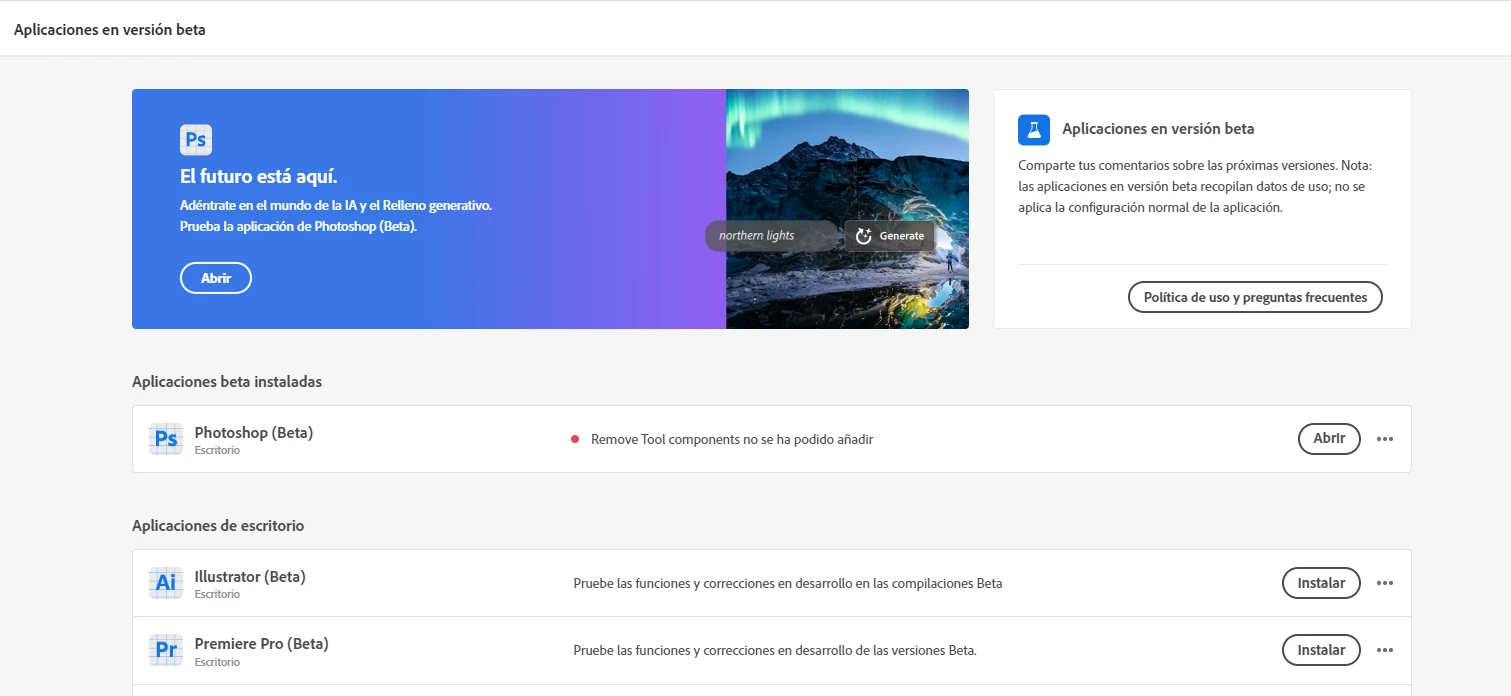Click the Abrir button in the banner
This screenshot has width=1511, height=696.
[x=216, y=278]
